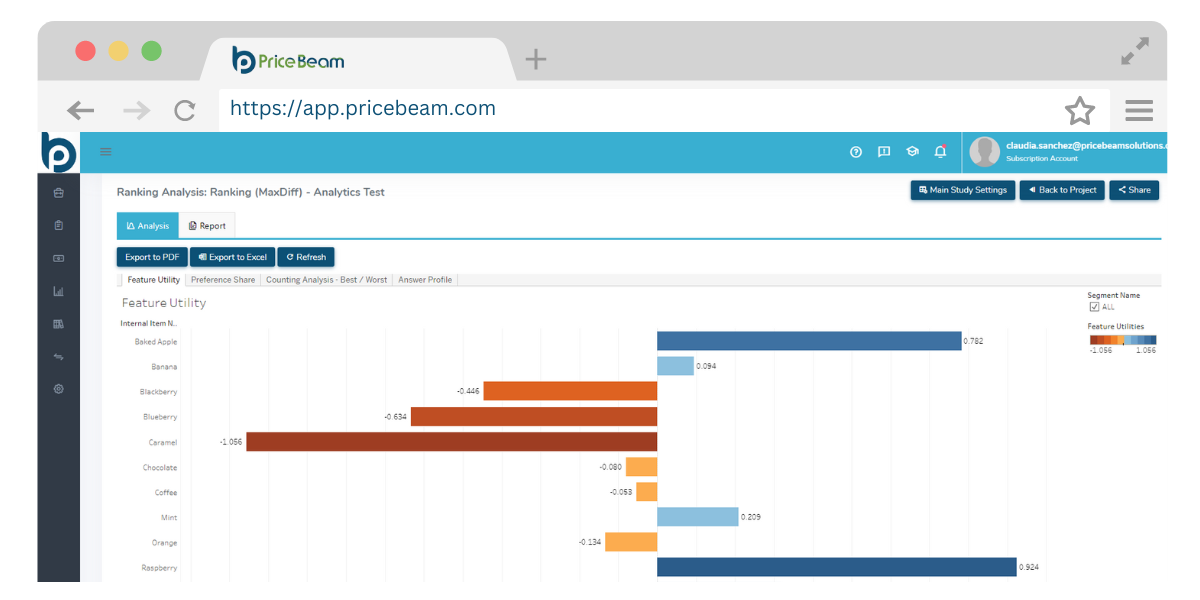Select the bar chart sidebar icon
Screen dimensions: 1200x600
(x=58, y=291)
